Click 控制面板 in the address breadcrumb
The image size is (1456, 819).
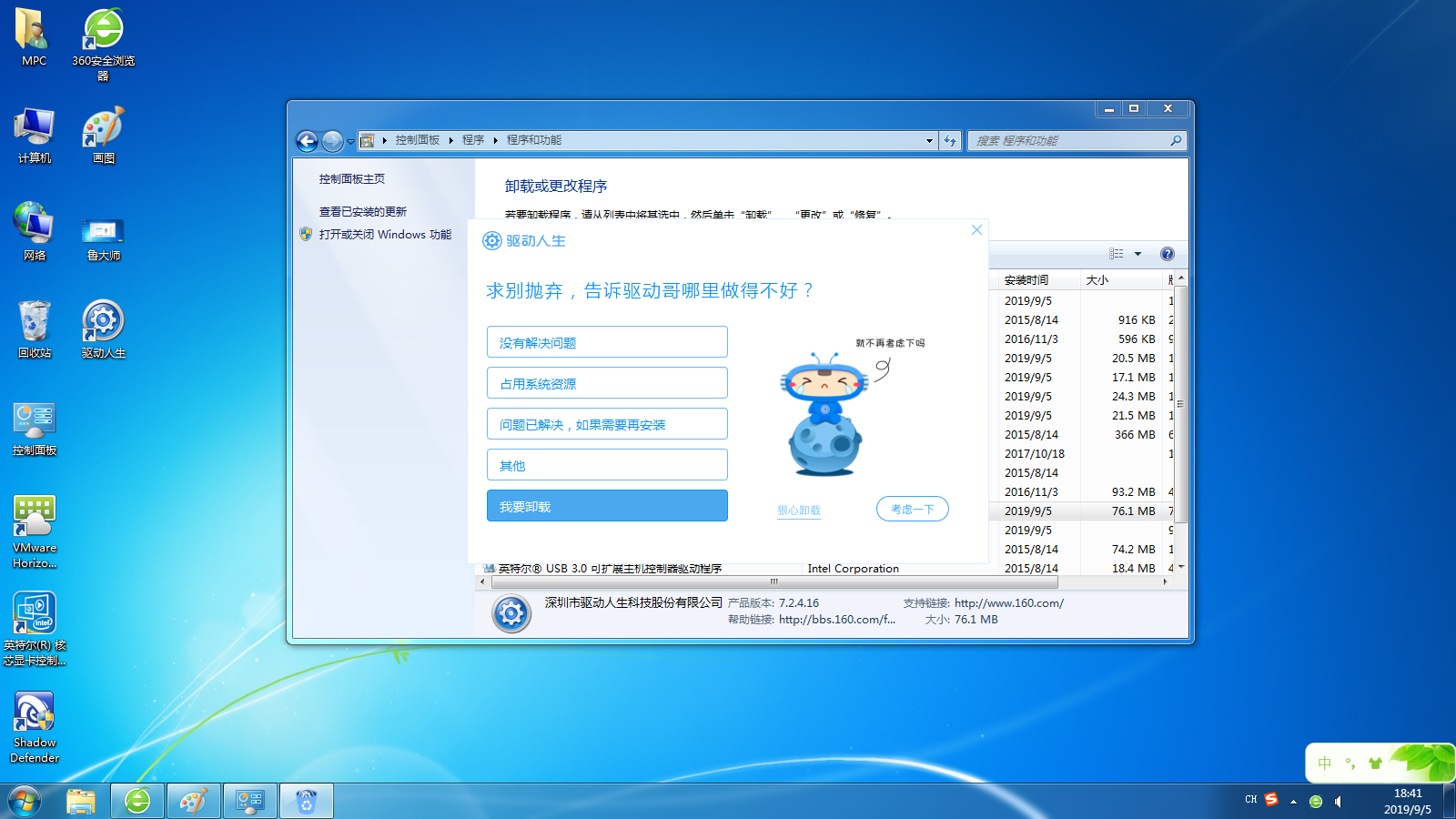pos(418,140)
